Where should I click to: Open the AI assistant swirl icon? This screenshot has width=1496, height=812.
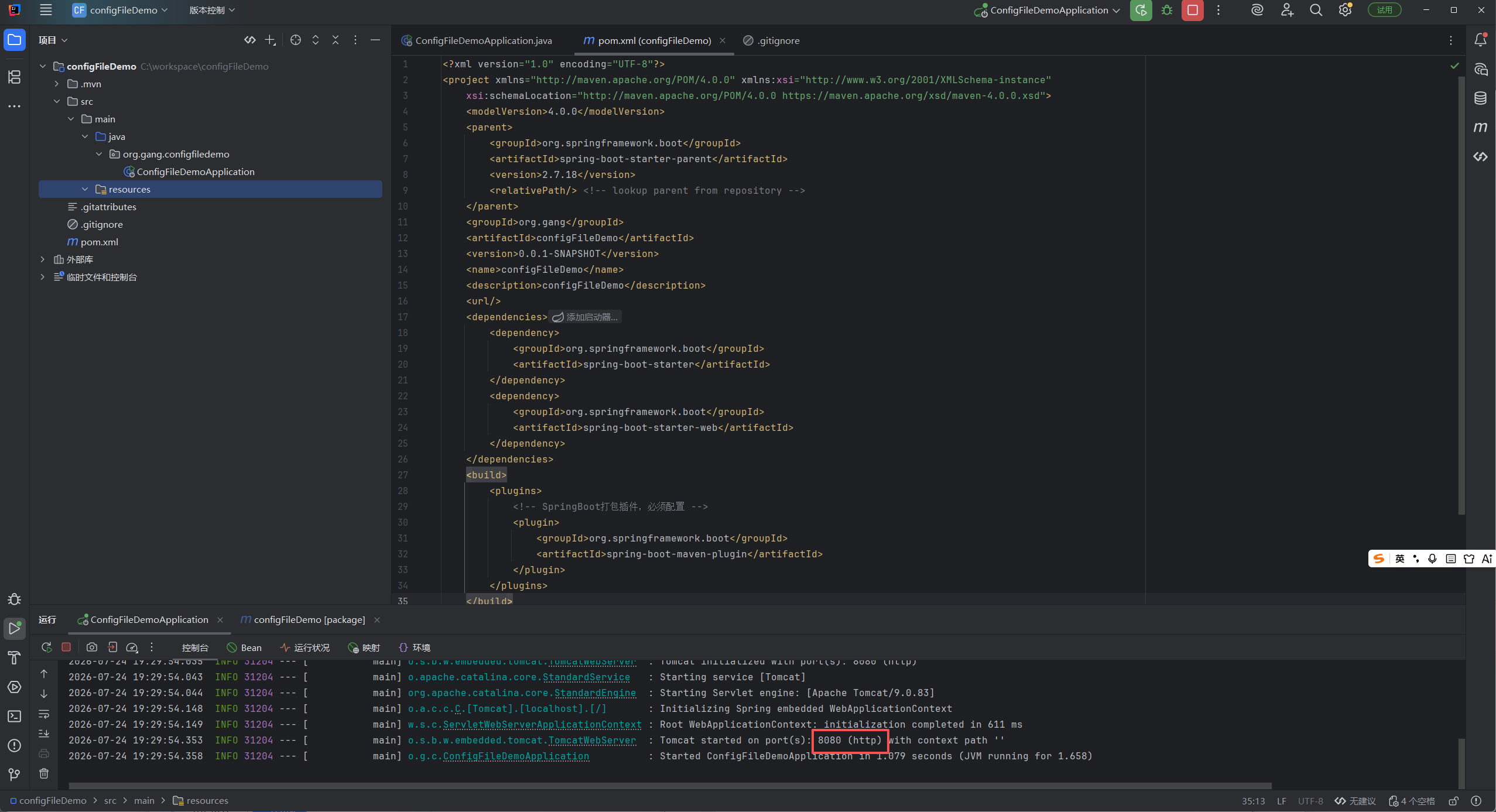point(1257,10)
